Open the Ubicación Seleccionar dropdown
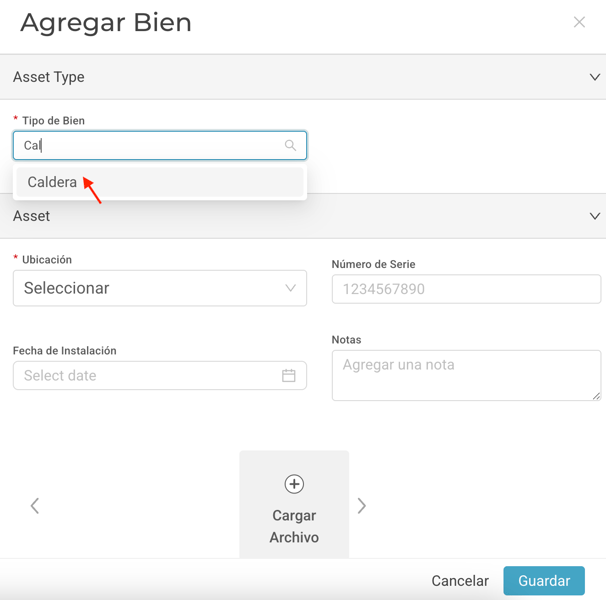 point(160,288)
